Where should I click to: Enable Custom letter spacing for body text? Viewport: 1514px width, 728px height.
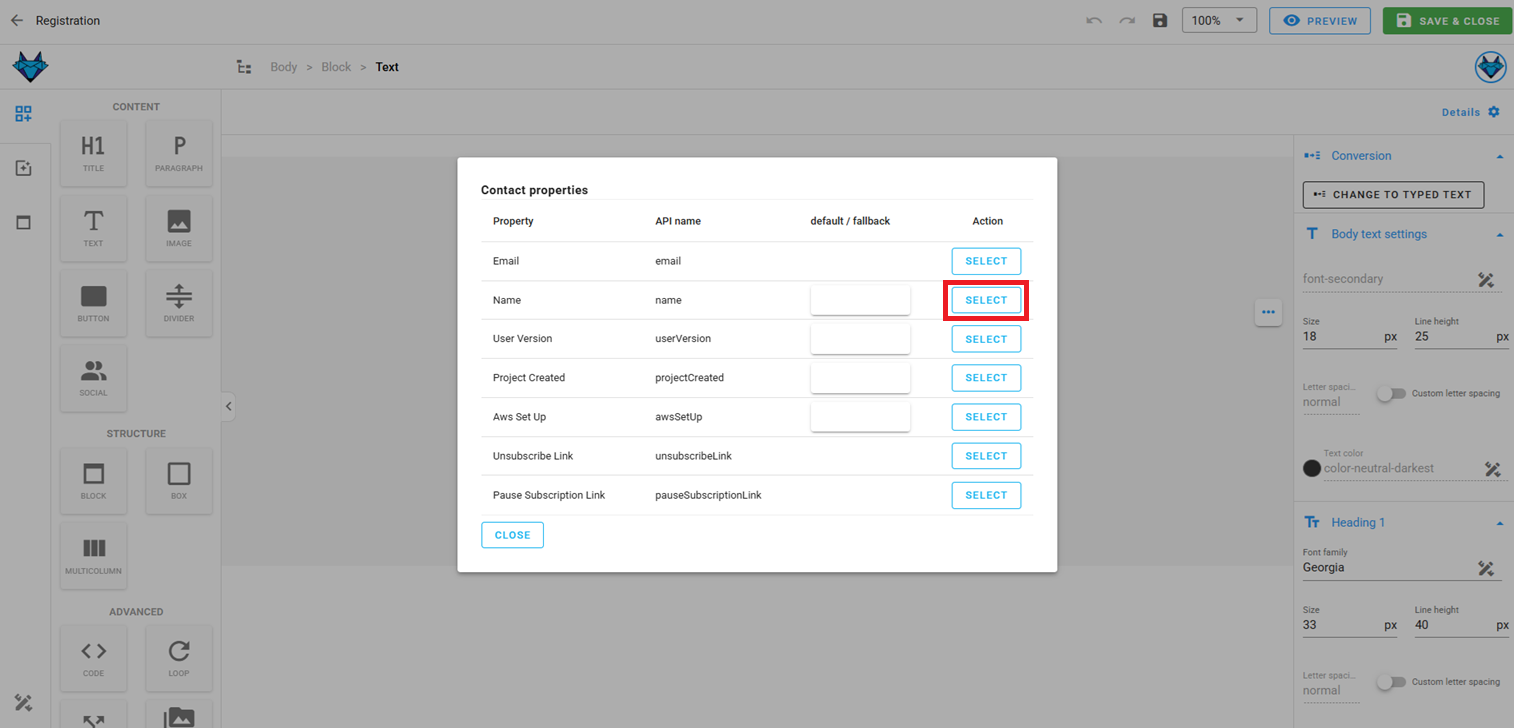[1392, 394]
